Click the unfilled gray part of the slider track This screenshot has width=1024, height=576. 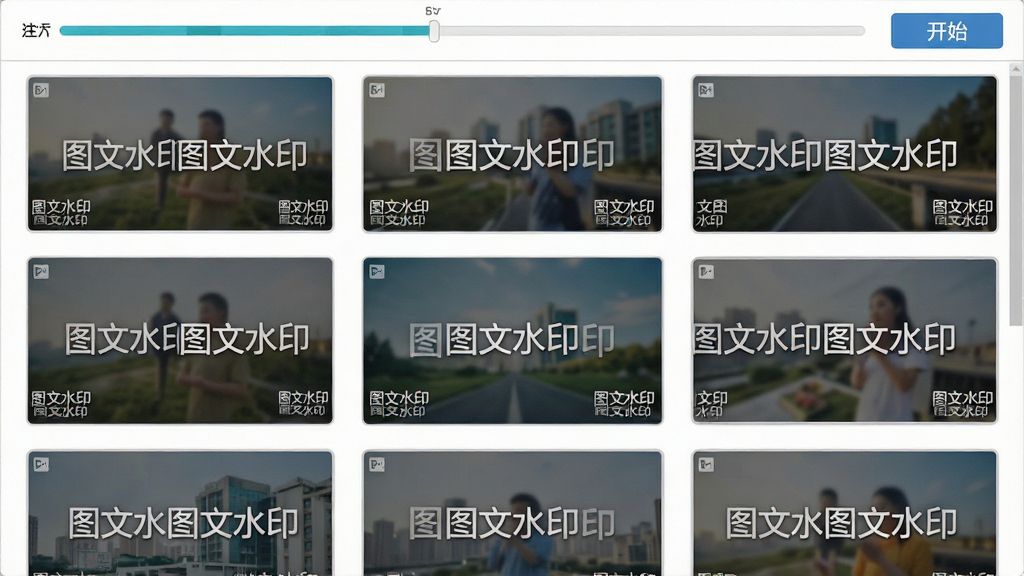652,31
